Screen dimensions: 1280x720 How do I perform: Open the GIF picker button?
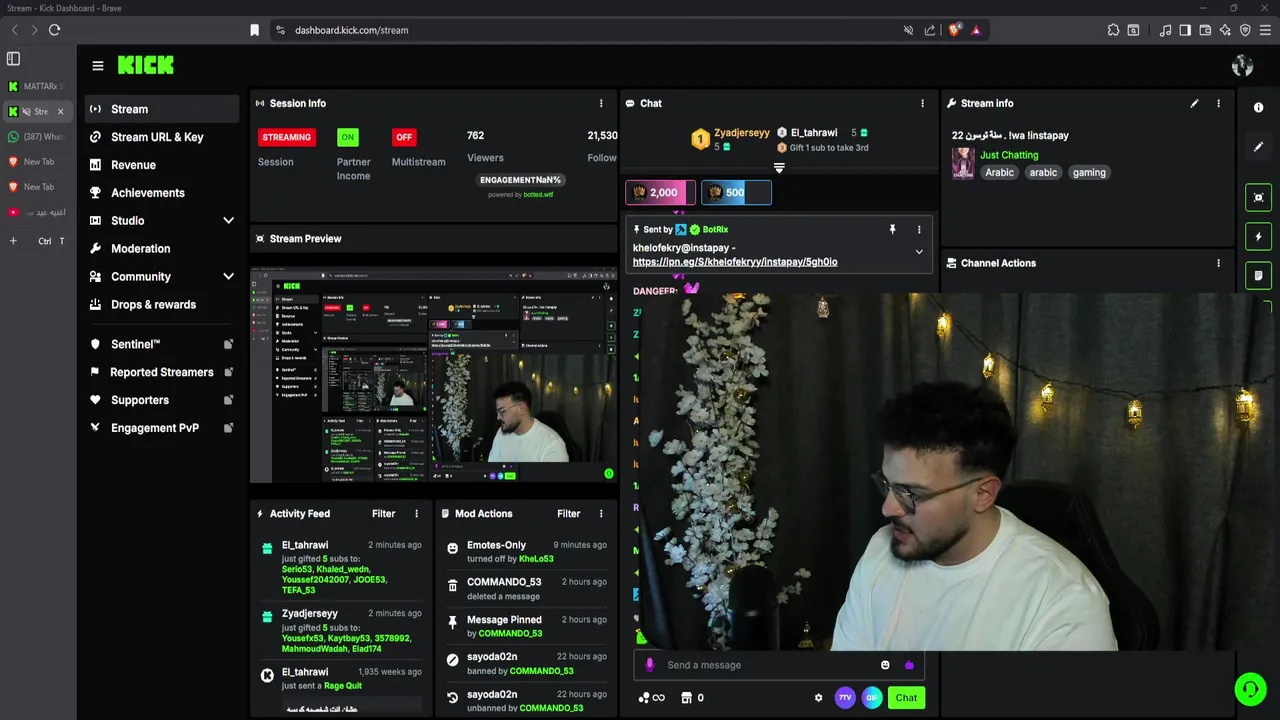pos(872,698)
